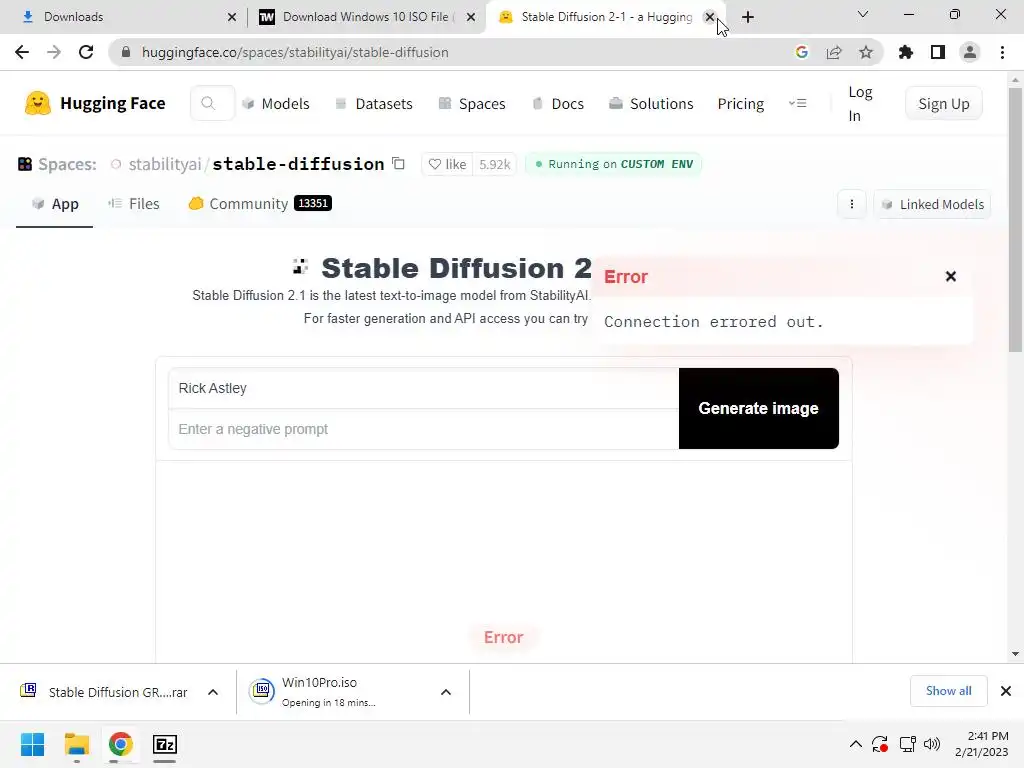This screenshot has height=768, width=1024.
Task: Copy the space name with copy icon
Action: coord(398,163)
